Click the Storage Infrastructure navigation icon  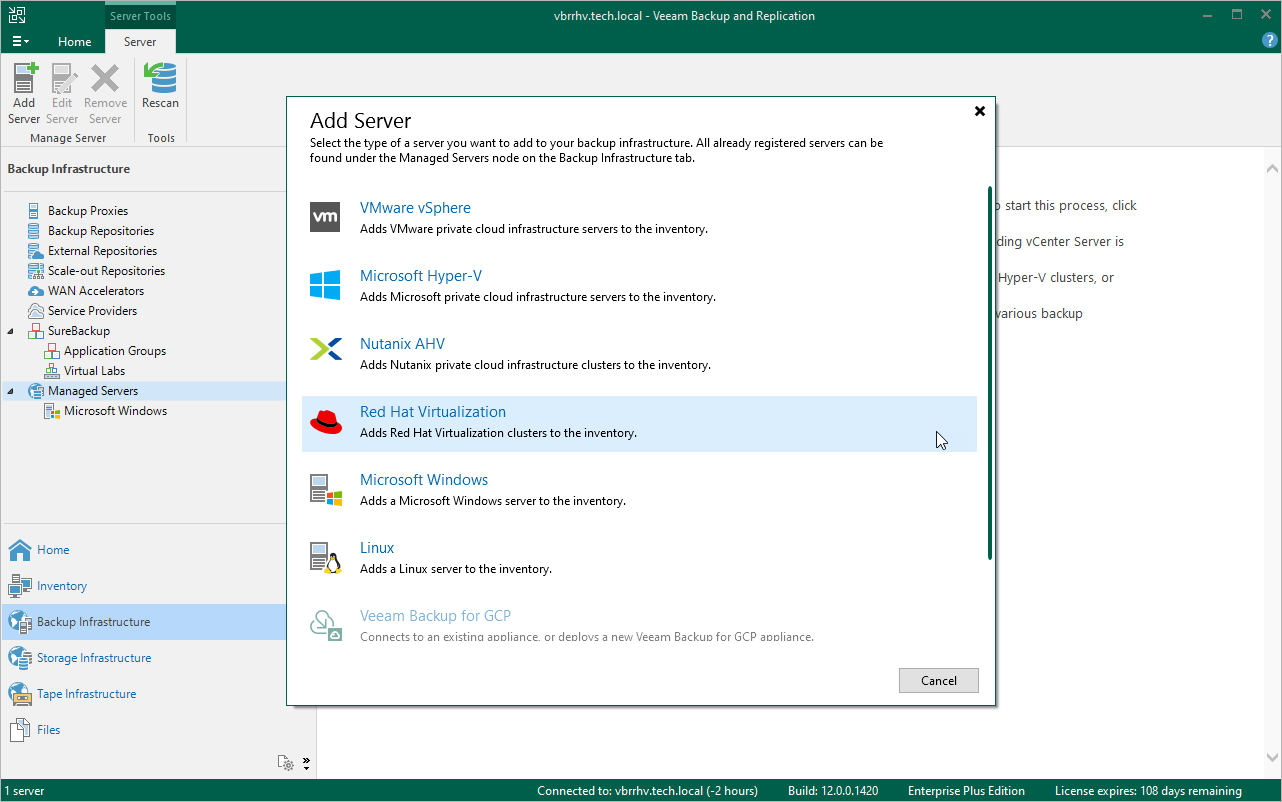(20, 658)
